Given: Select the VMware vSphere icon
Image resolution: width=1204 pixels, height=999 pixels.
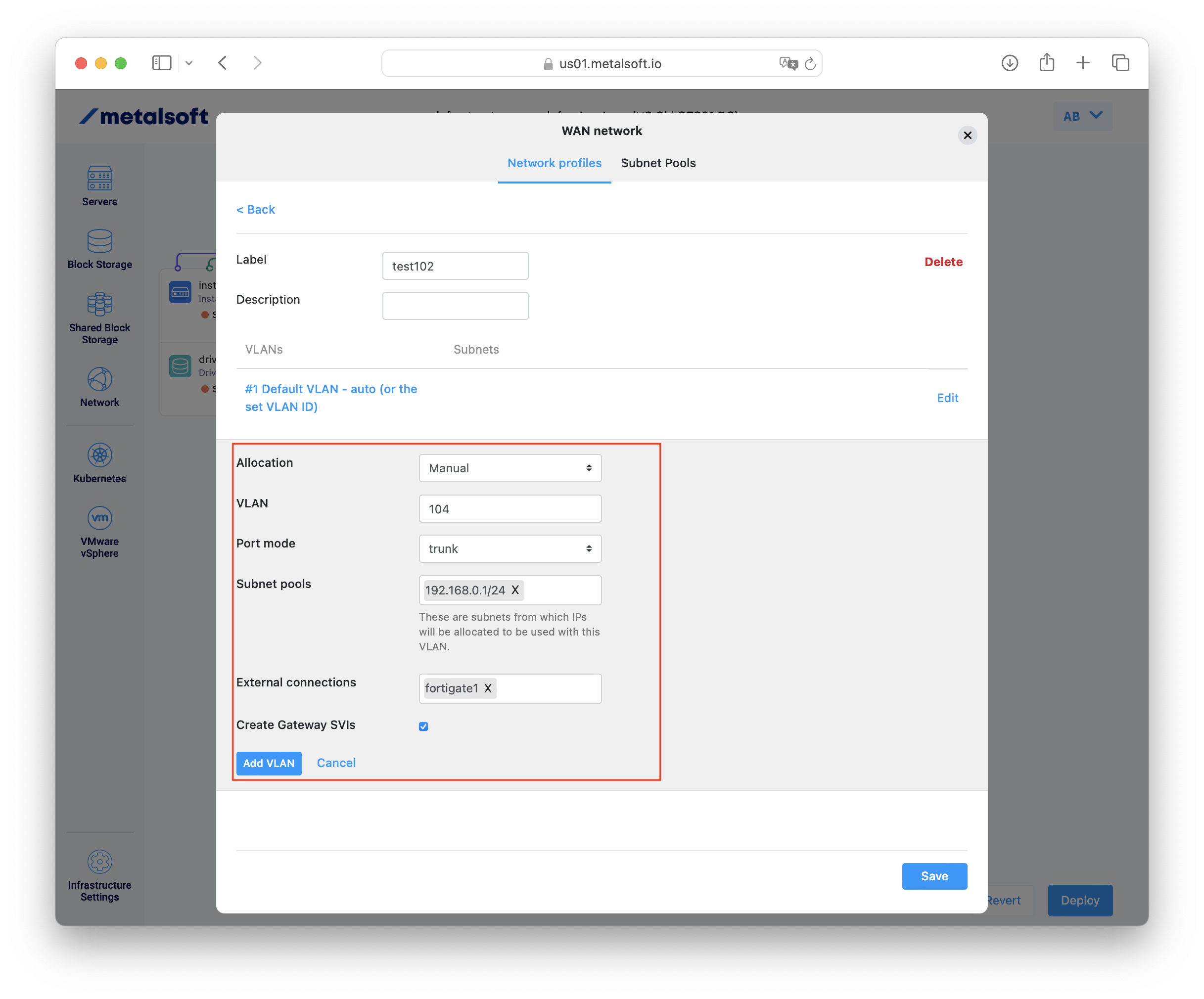Looking at the screenshot, I should 100,518.
